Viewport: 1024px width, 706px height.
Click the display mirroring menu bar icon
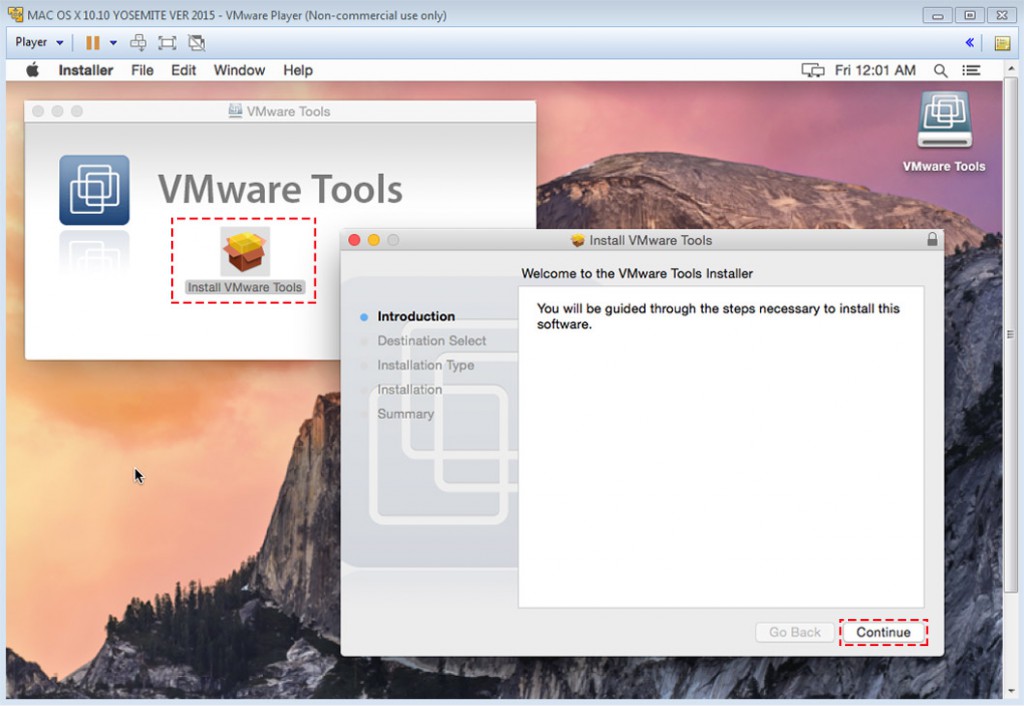[812, 71]
